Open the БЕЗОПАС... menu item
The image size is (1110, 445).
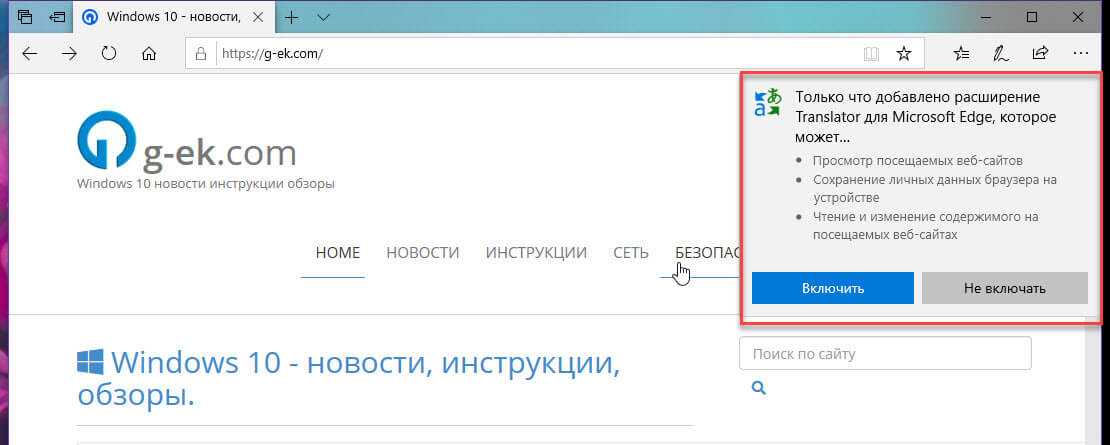click(708, 253)
